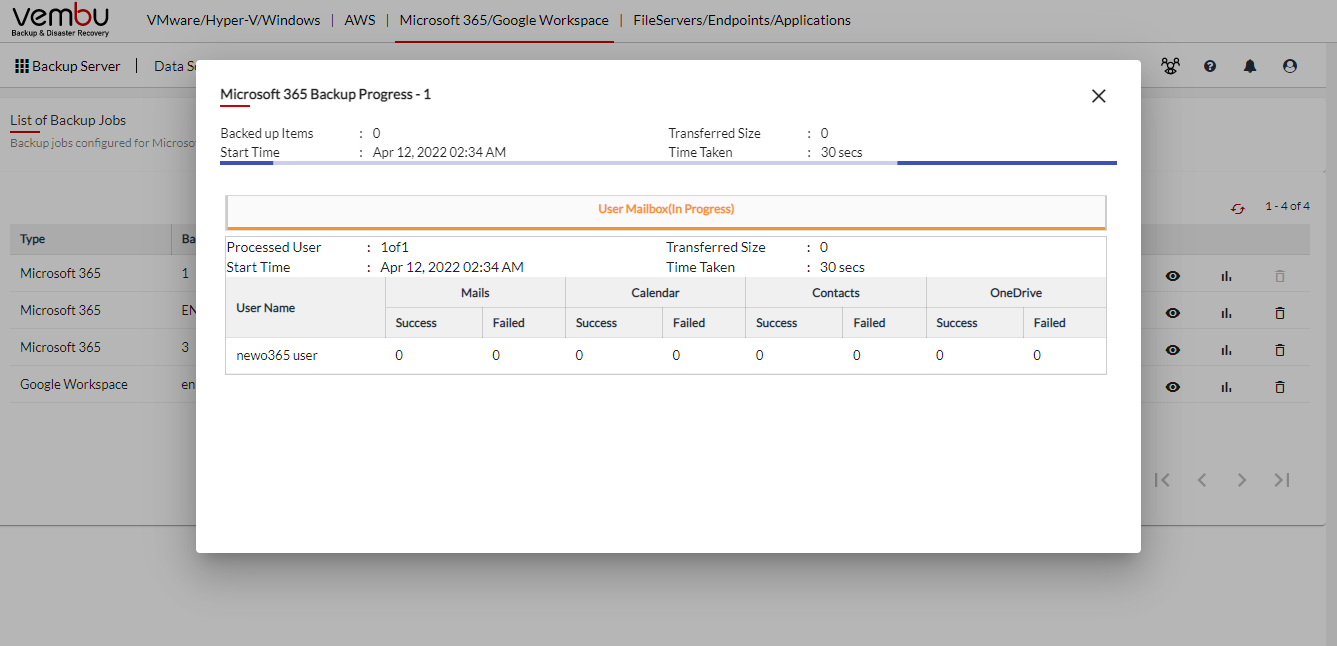The width and height of the screenshot is (1337, 646).
Task: Click the Backed up Items label
Action: (267, 133)
